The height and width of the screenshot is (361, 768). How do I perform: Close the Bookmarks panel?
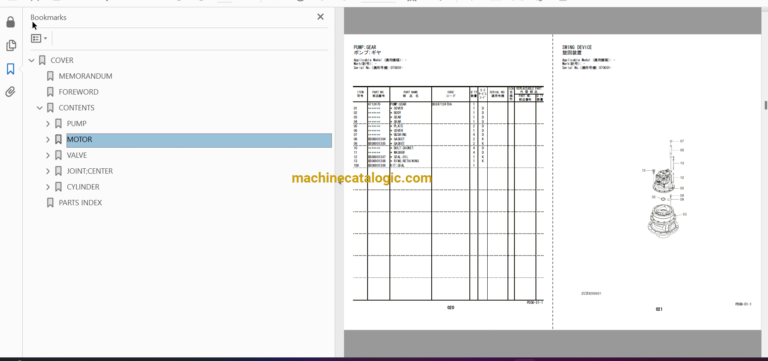click(x=320, y=17)
